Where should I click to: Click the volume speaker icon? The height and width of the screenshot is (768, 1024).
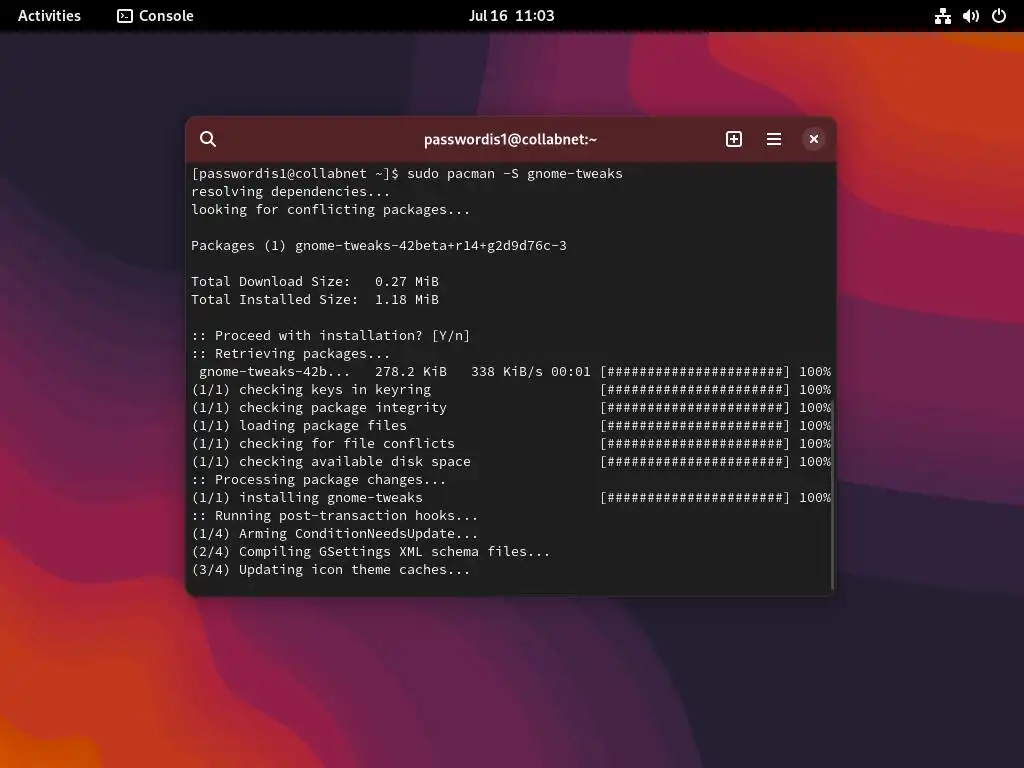tap(970, 16)
